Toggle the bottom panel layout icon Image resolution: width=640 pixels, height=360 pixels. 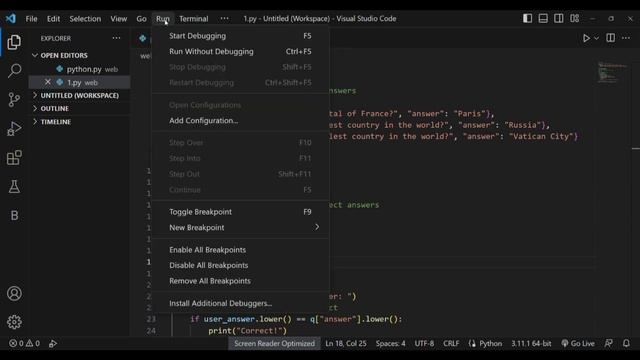[543, 18]
